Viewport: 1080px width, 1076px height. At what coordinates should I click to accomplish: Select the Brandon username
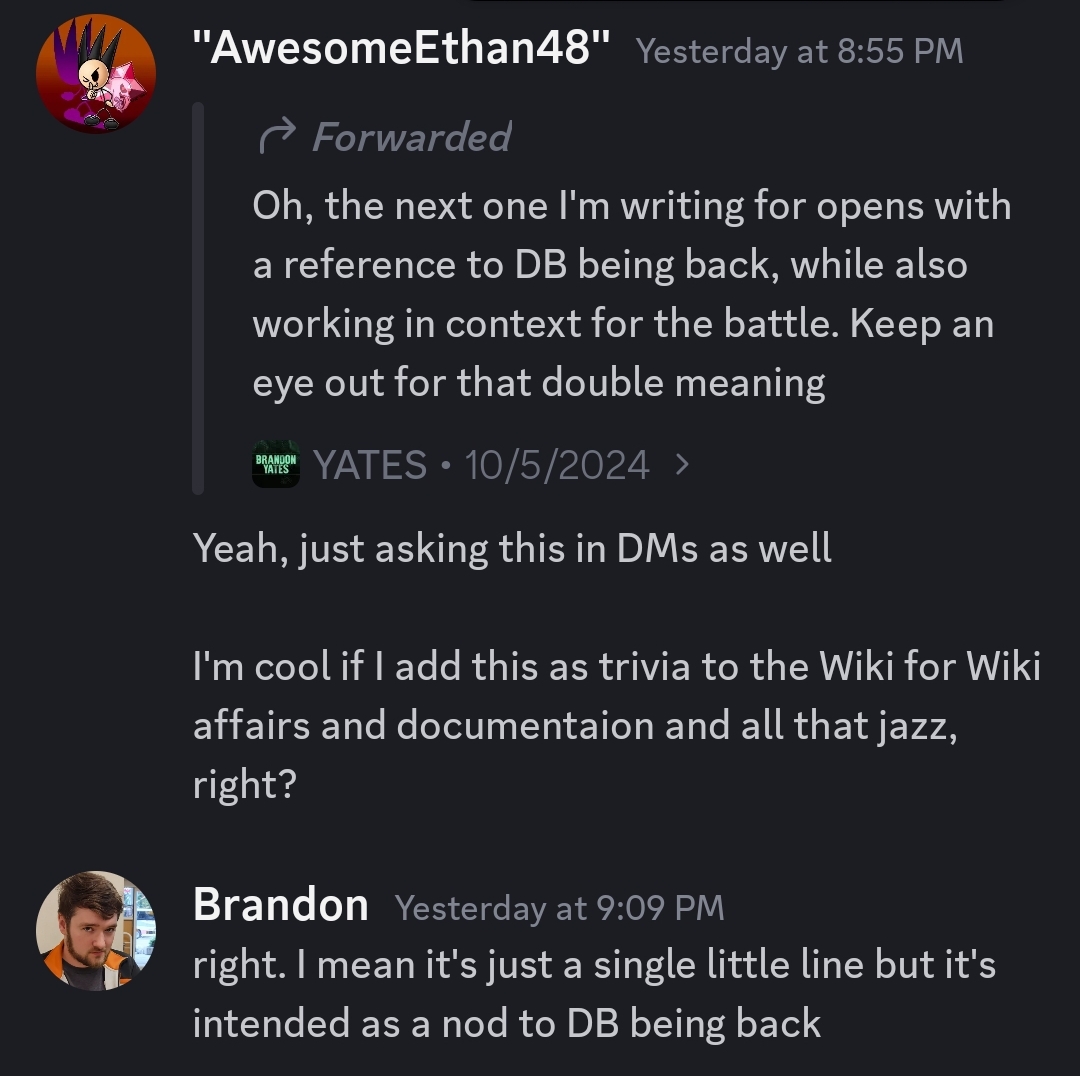(x=280, y=904)
